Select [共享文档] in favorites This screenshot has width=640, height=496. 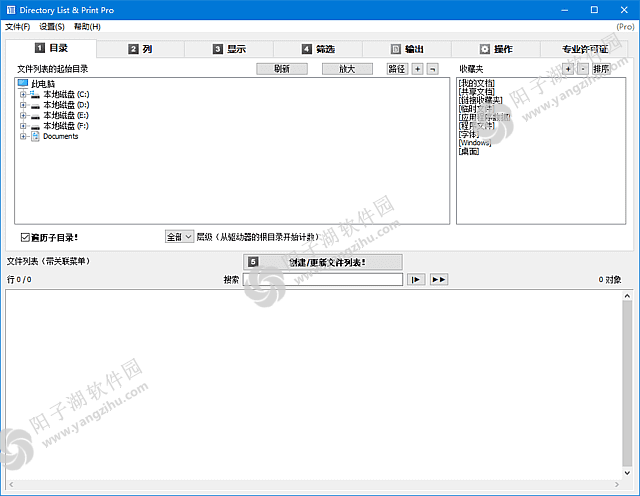pos(476,92)
